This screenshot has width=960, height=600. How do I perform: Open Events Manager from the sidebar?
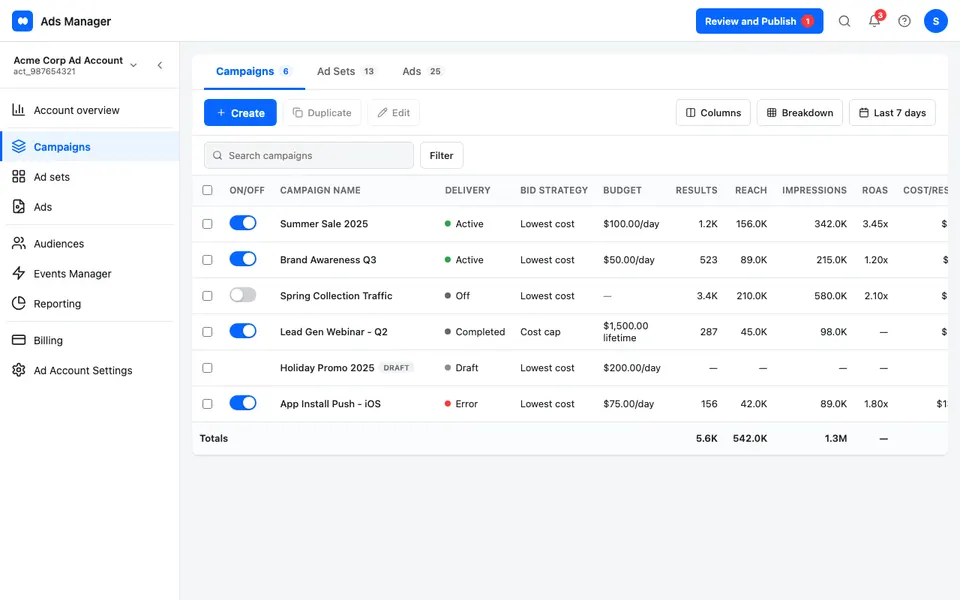click(x=90, y=274)
